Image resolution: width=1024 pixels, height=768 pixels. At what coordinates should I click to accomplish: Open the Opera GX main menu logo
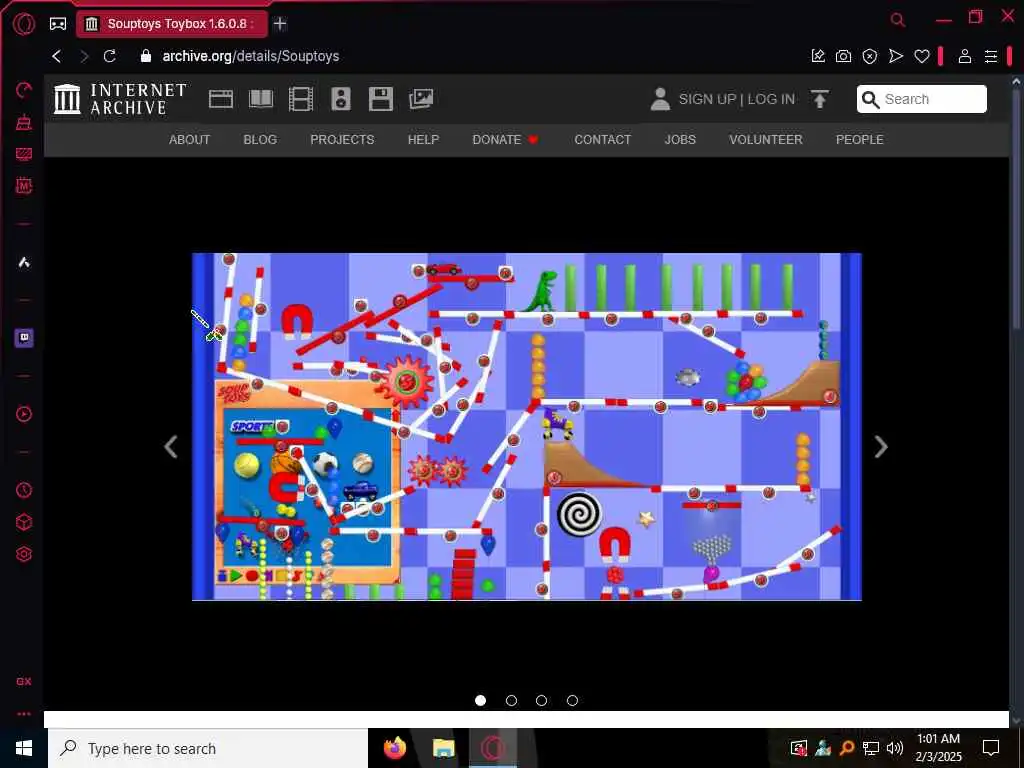click(x=24, y=24)
